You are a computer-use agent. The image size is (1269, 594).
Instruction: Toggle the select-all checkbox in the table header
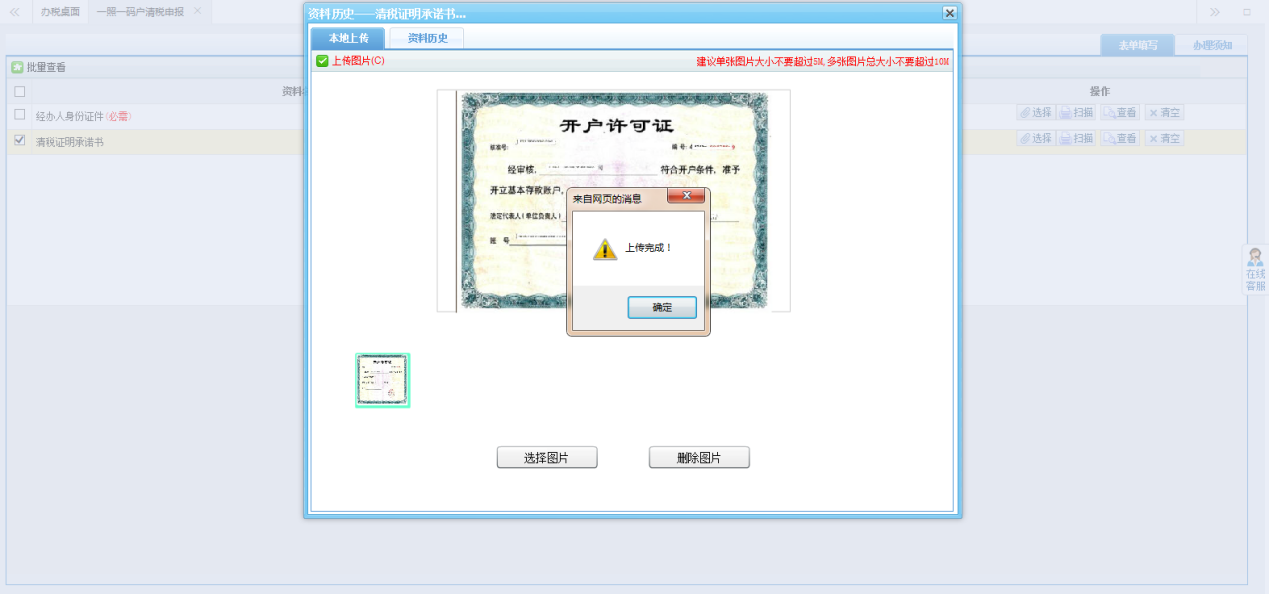(x=19, y=90)
